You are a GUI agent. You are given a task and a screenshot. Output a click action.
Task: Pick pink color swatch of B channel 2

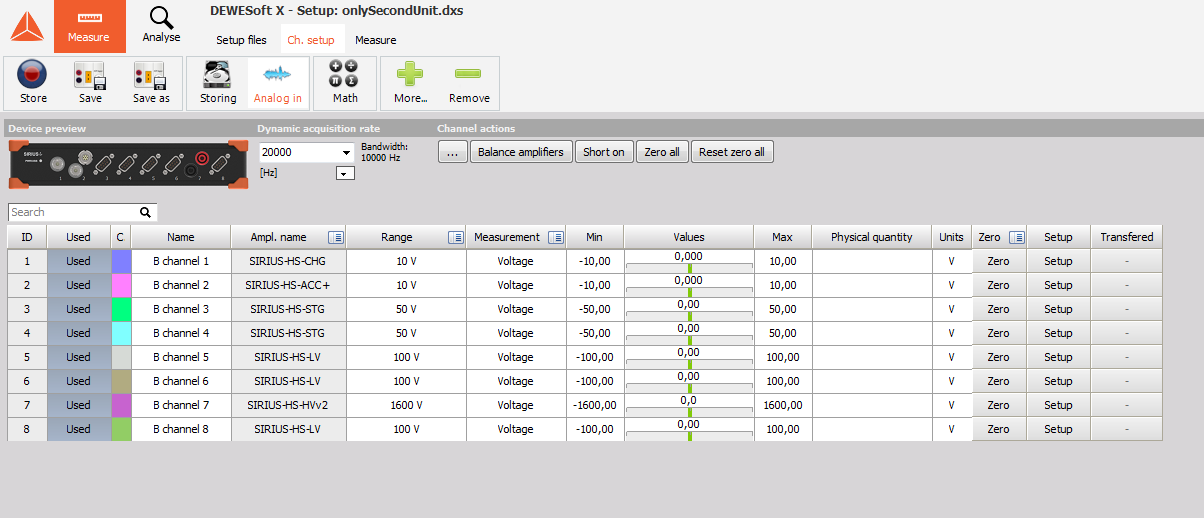pyautogui.click(x=121, y=285)
